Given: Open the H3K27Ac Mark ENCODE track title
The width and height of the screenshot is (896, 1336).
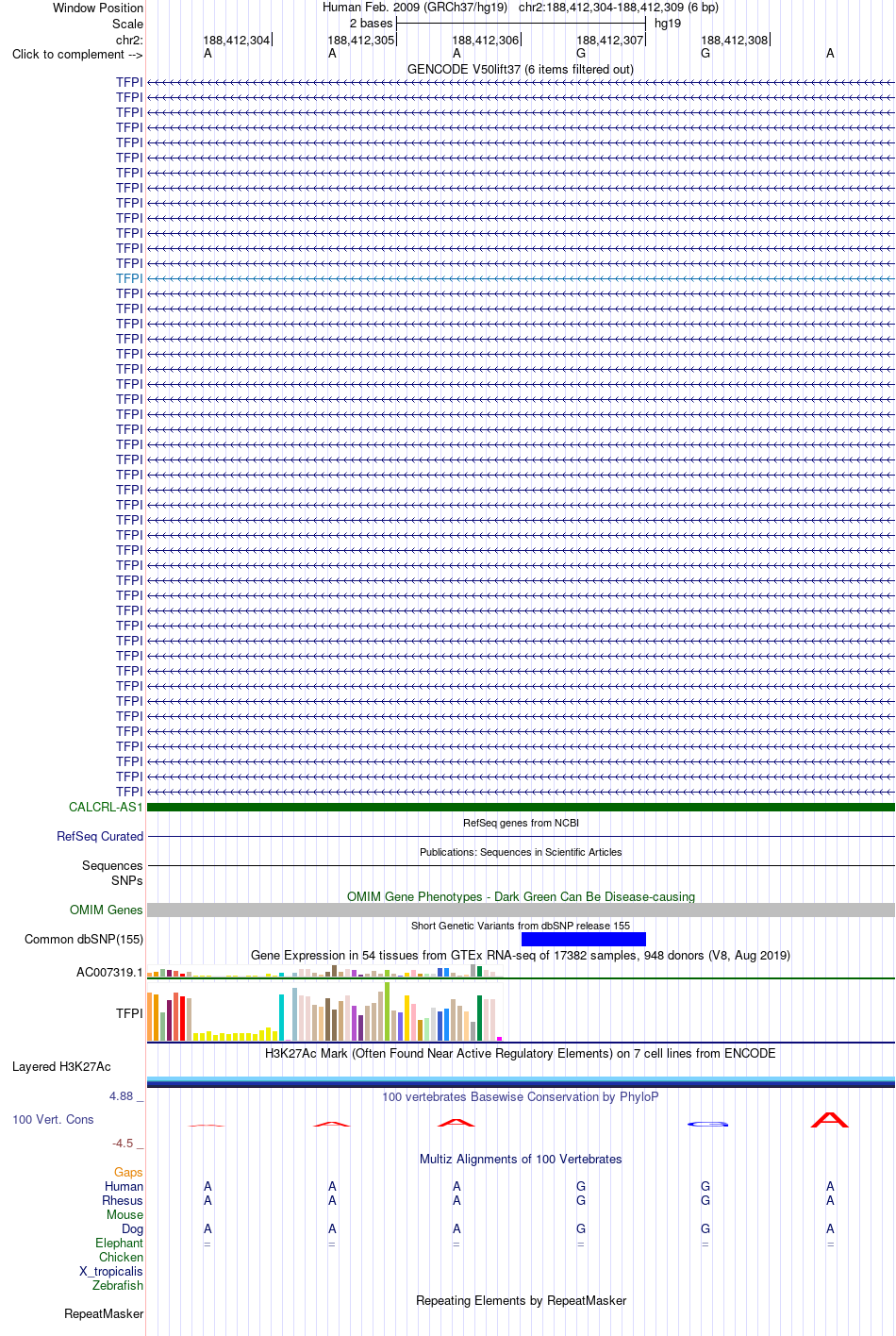Looking at the screenshot, I should click(x=521, y=1053).
